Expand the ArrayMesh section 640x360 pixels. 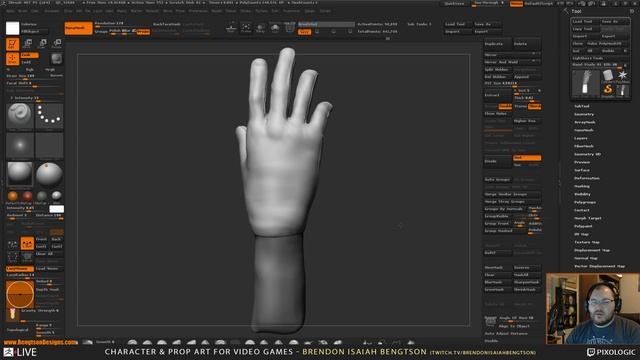tap(585, 122)
